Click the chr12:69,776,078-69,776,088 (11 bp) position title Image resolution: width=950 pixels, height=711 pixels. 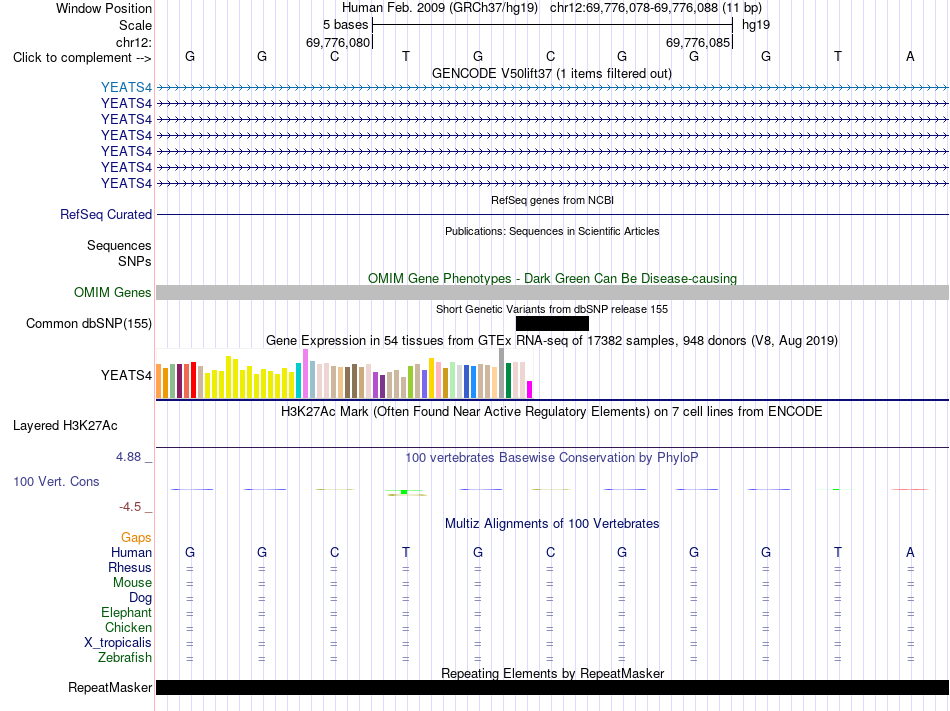(x=656, y=8)
